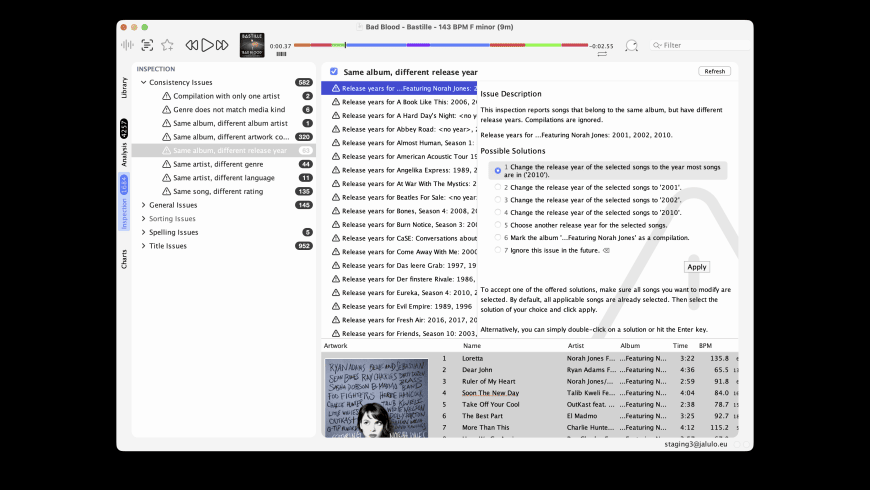
Task: Open the Angelika Express release years issue
Action: coord(399,170)
